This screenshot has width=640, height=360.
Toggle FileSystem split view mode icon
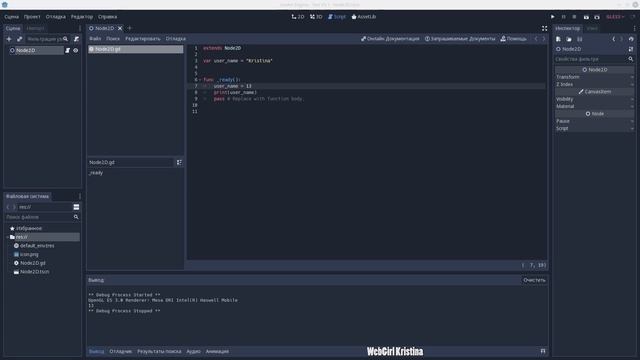pyautogui.click(x=76, y=207)
